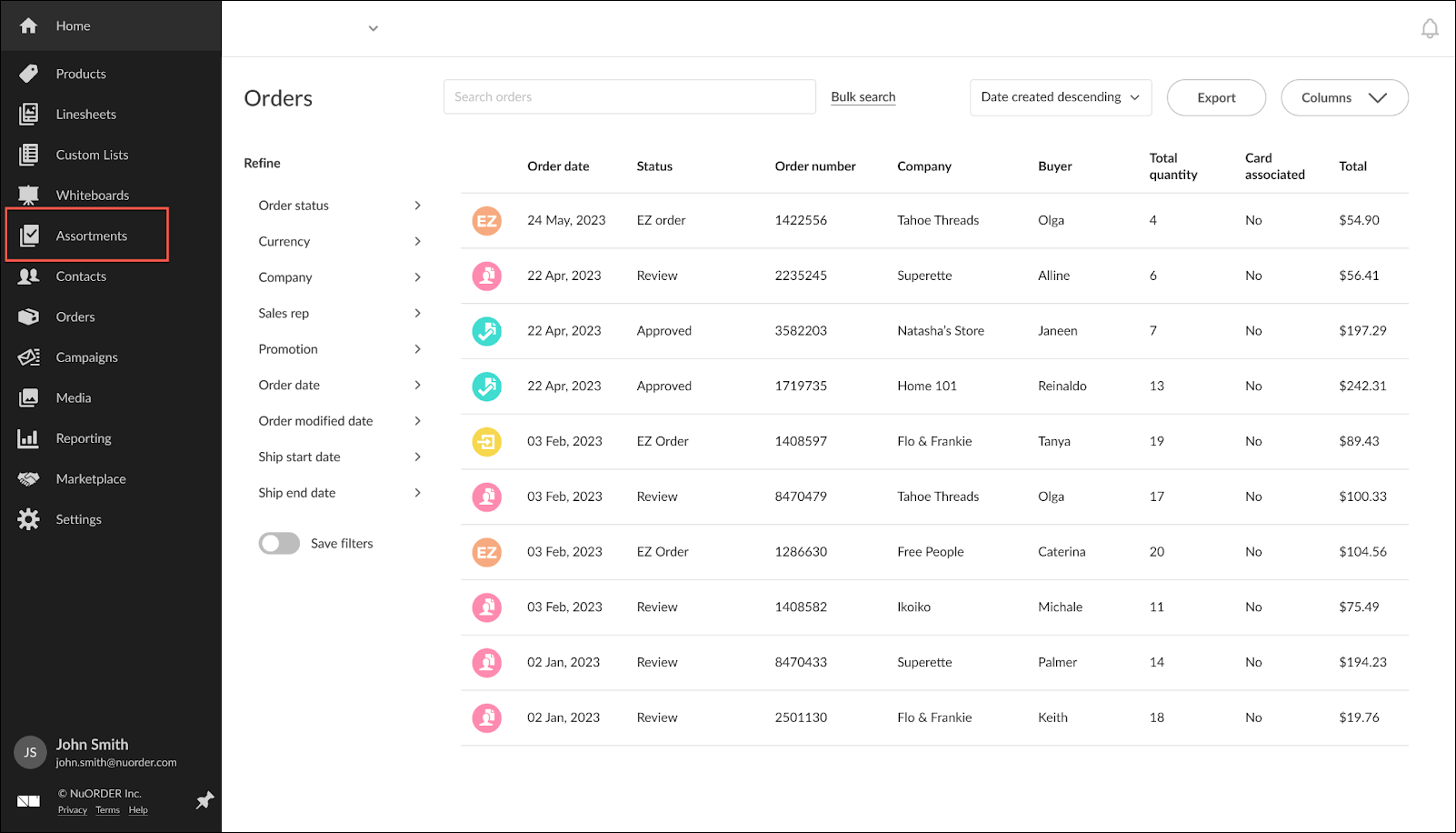Go to Linesheets in the sidebar

pos(85,115)
